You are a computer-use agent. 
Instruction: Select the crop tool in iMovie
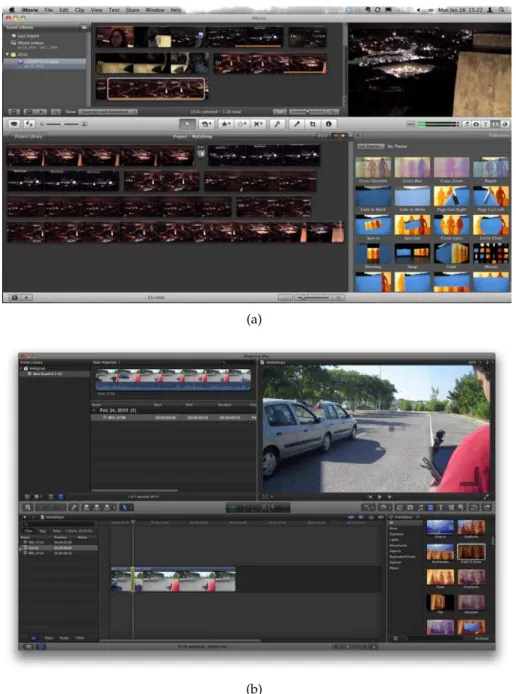313,124
